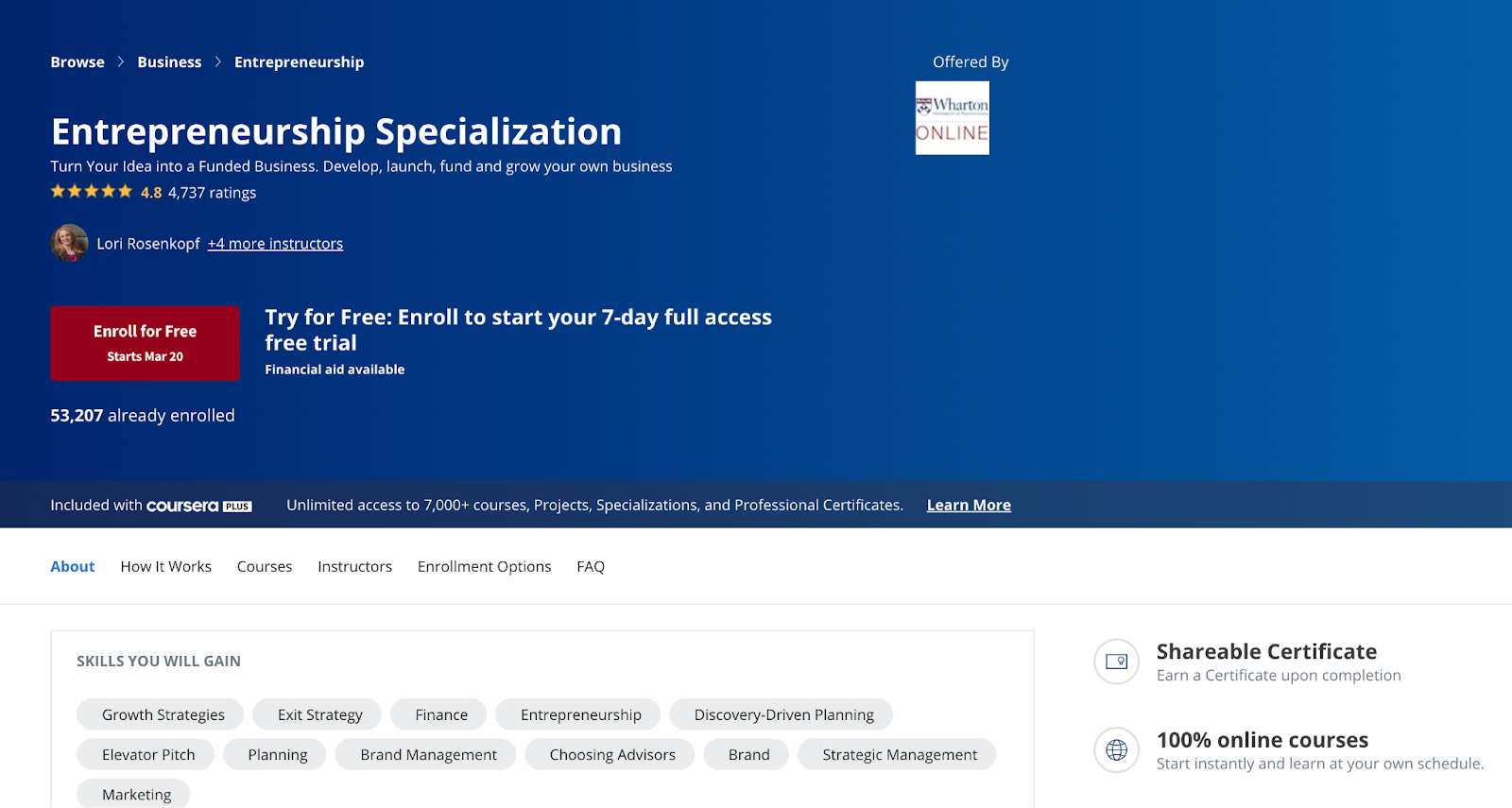Click the Marketing skill tag
Viewport: 1512px width, 808px height.
(x=133, y=794)
